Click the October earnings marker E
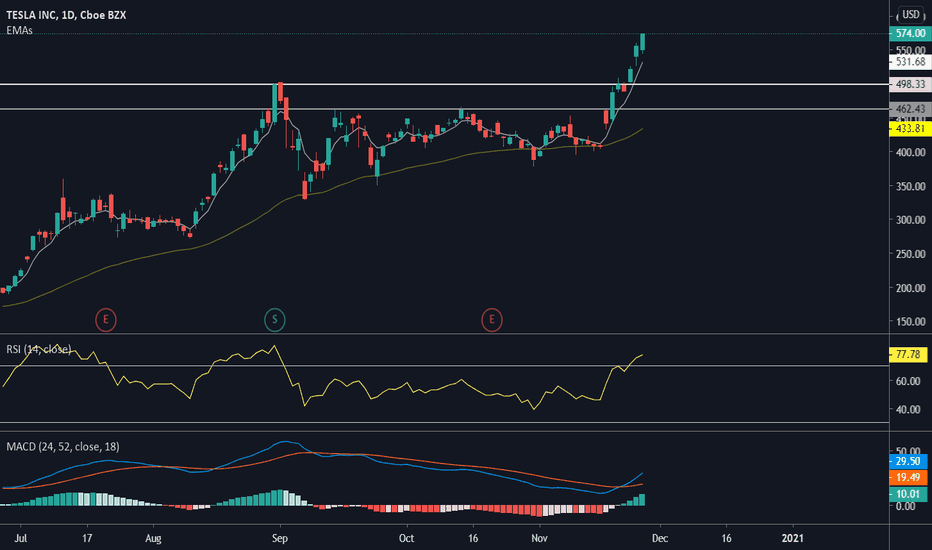The height and width of the screenshot is (550, 932). coord(492,320)
